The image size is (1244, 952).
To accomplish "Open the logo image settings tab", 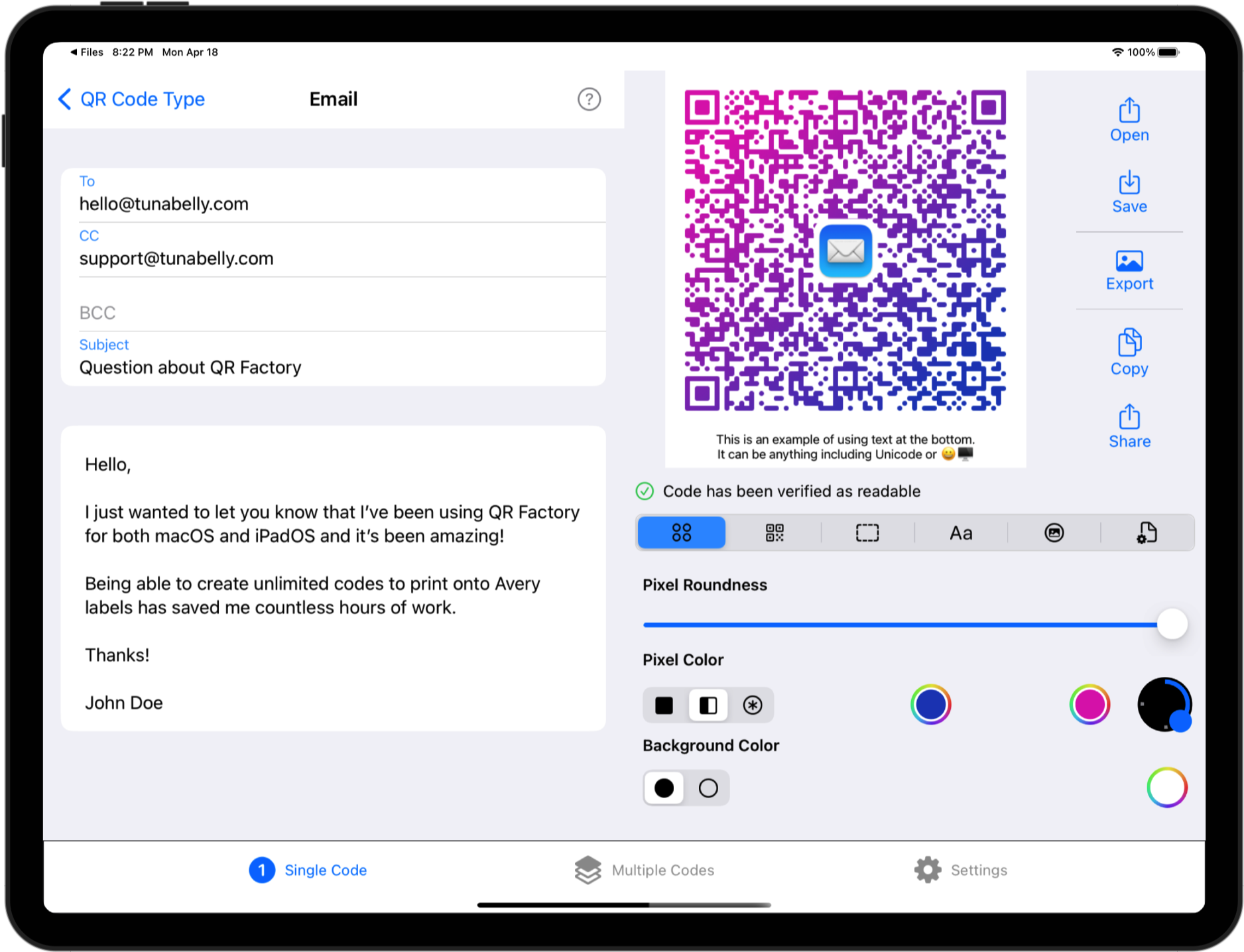I will coord(1054,533).
